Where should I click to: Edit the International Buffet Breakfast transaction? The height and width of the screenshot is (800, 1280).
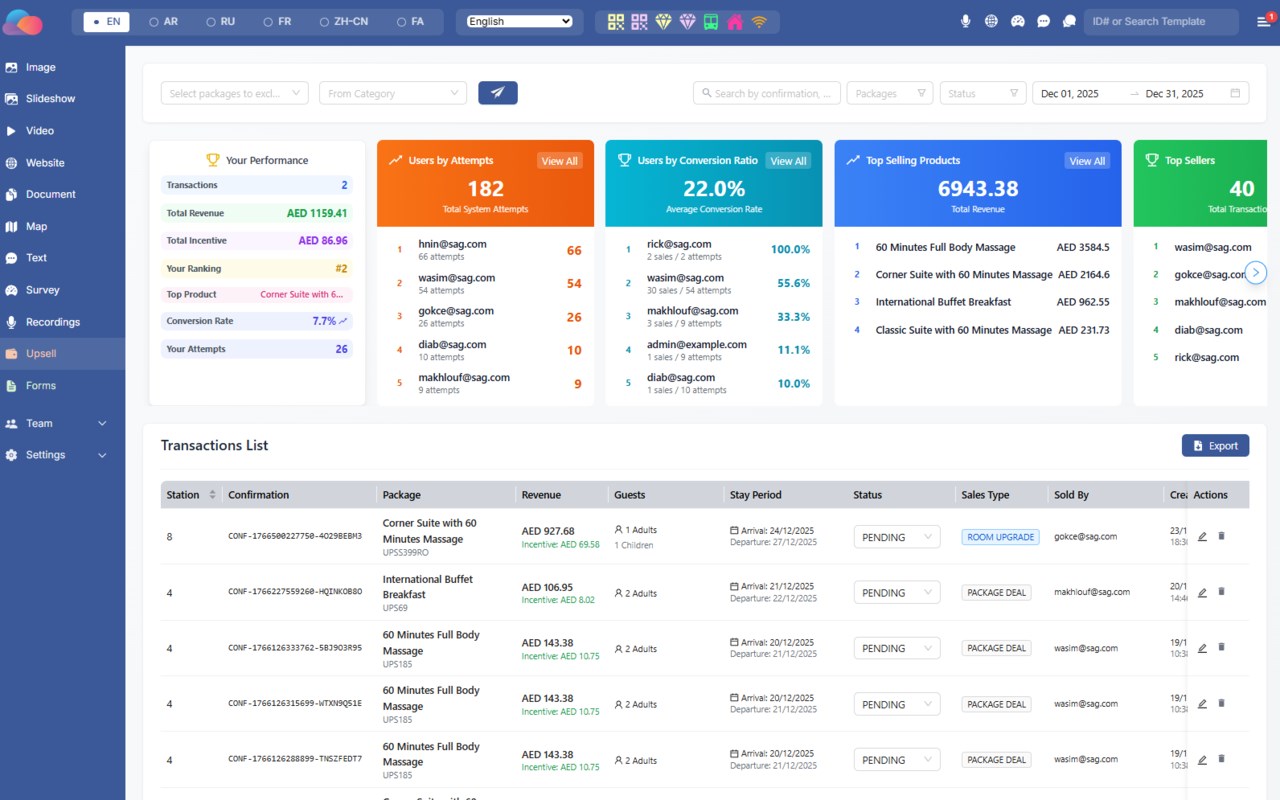coord(1202,592)
